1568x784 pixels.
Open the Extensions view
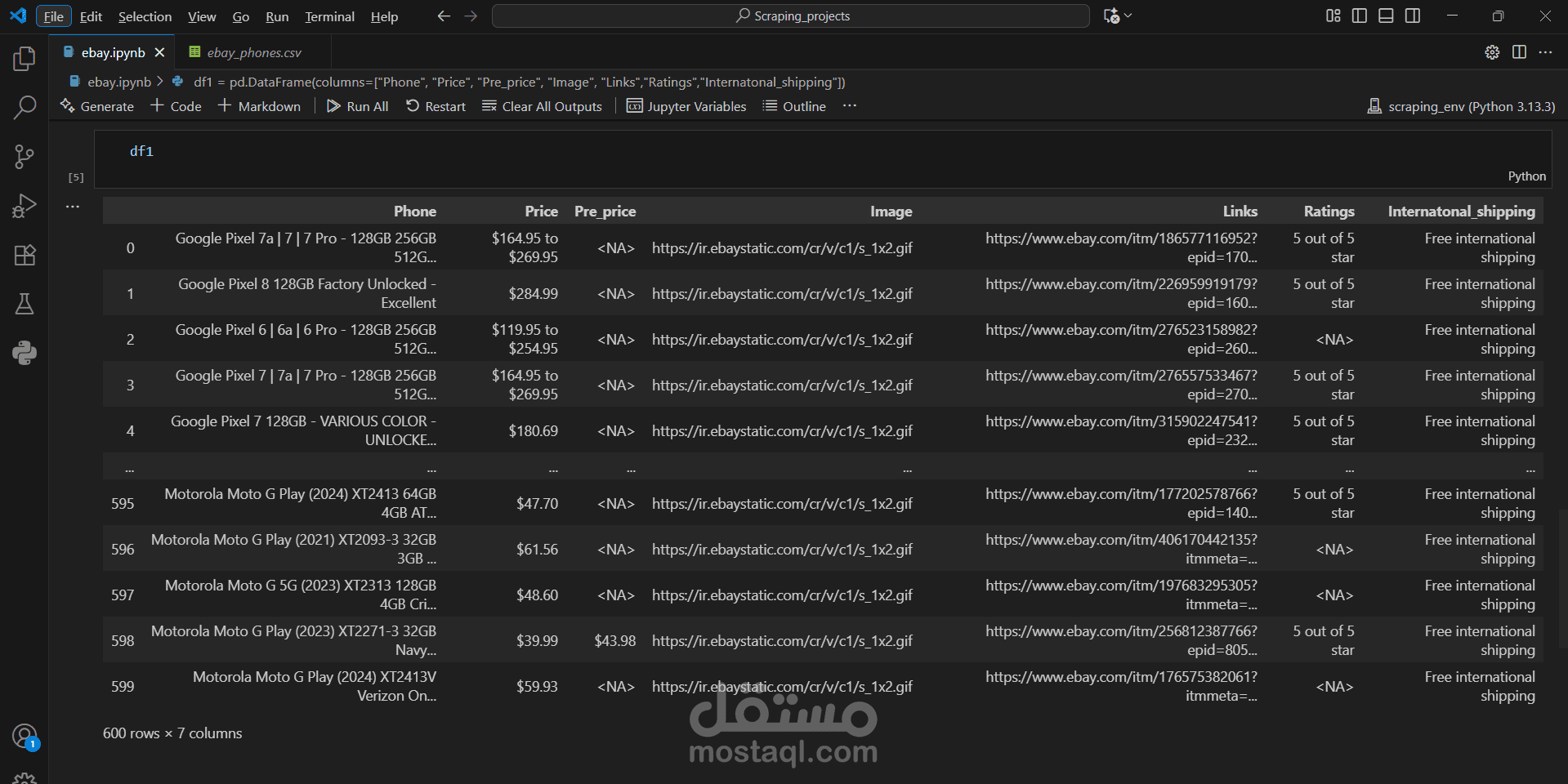point(25,256)
